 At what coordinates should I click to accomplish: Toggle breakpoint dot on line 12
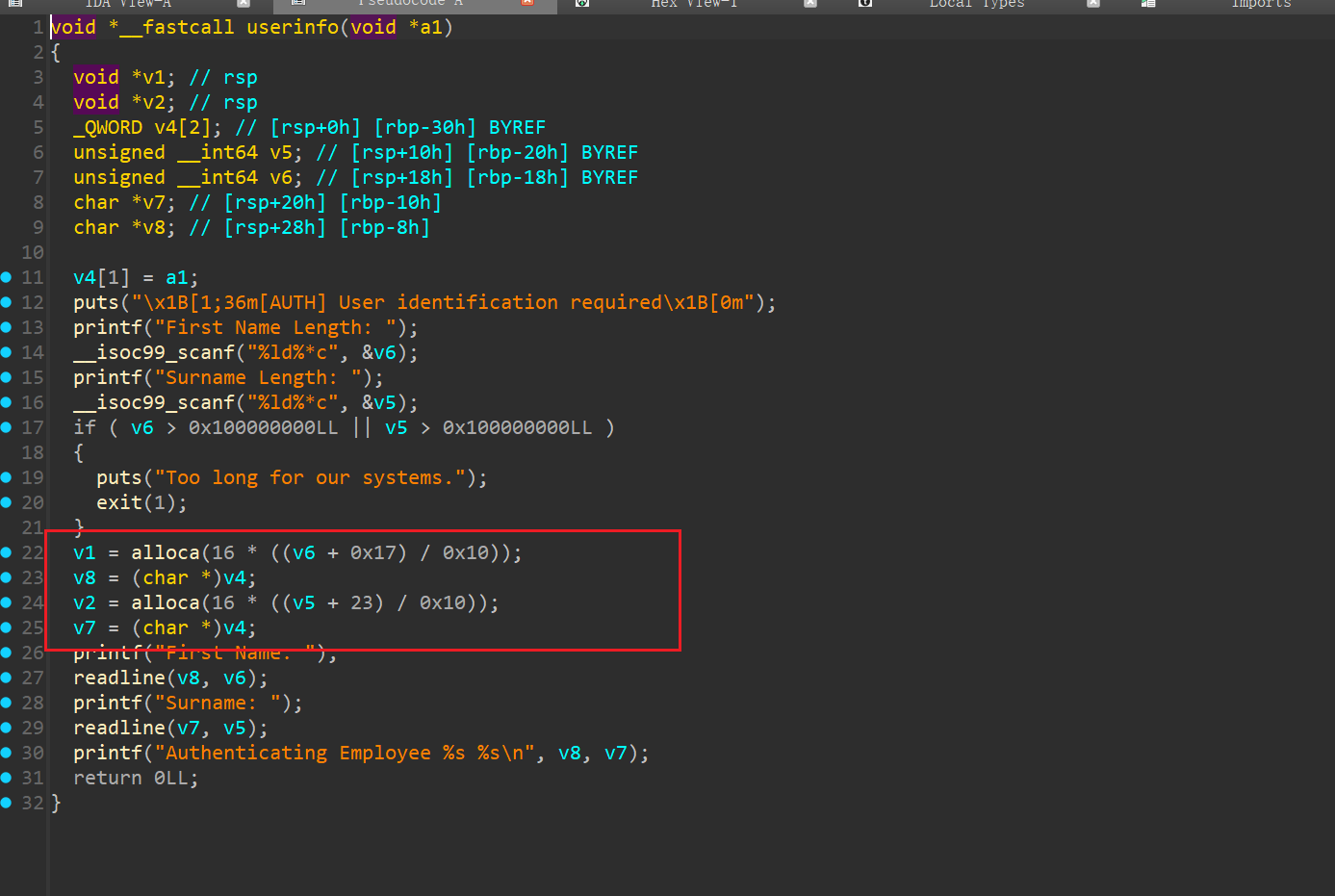point(6,302)
